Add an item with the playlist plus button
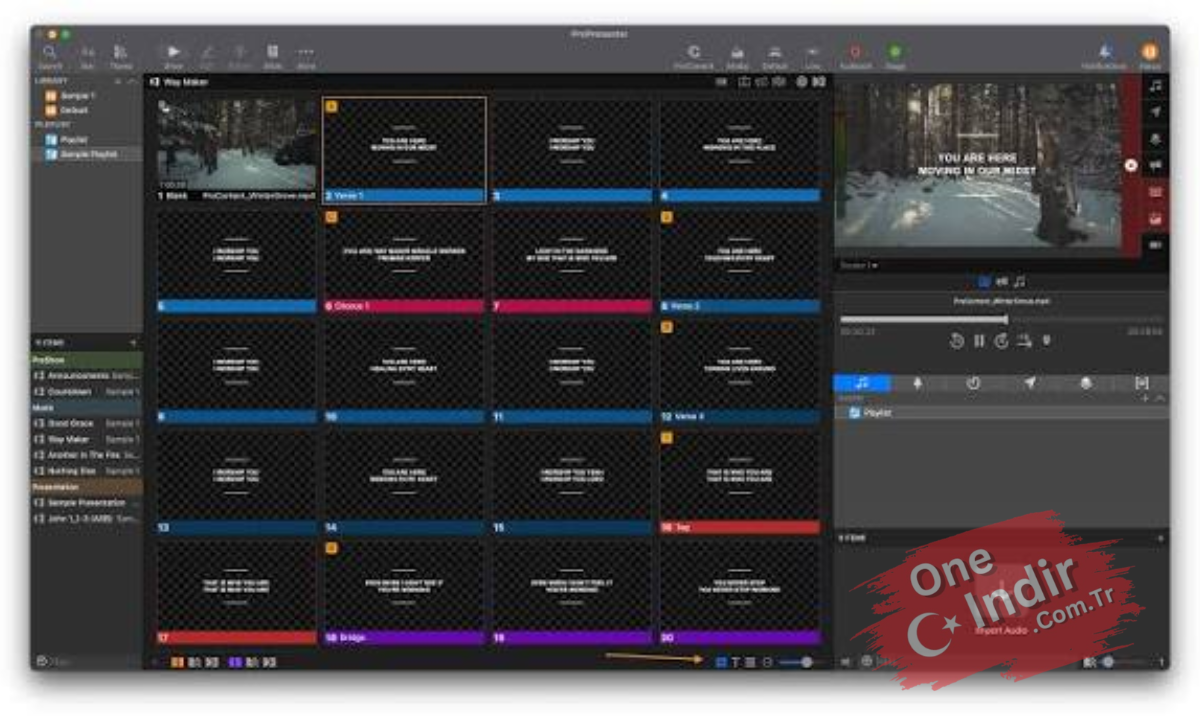Image resolution: width=1200 pixels, height=720 pixels. (133, 343)
